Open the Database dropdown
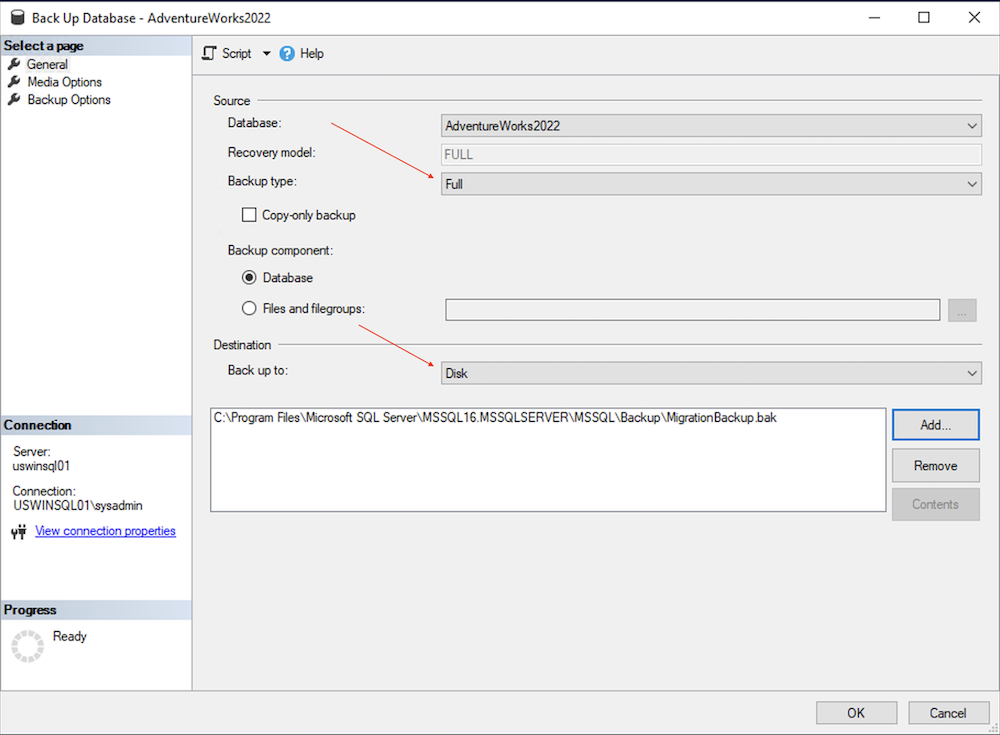This screenshot has height=735, width=1000. [971, 125]
